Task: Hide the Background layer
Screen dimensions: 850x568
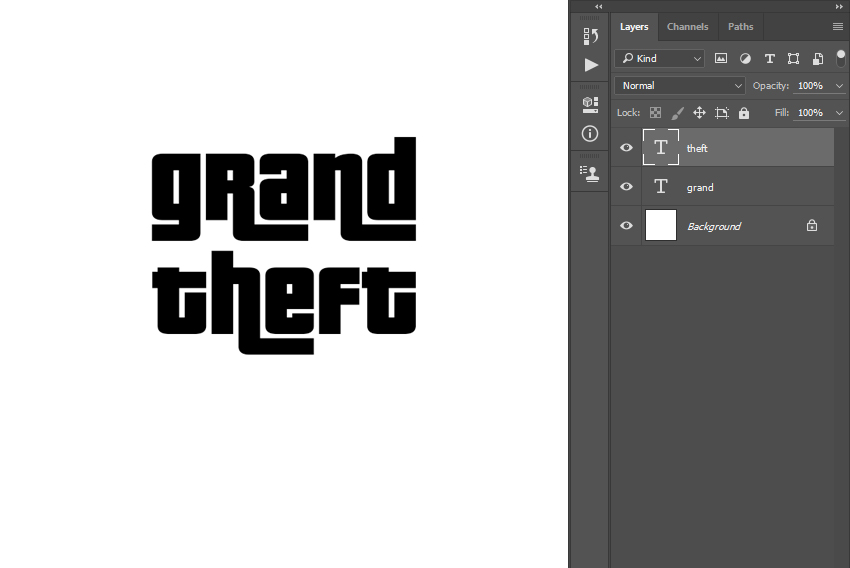Action: [626, 225]
